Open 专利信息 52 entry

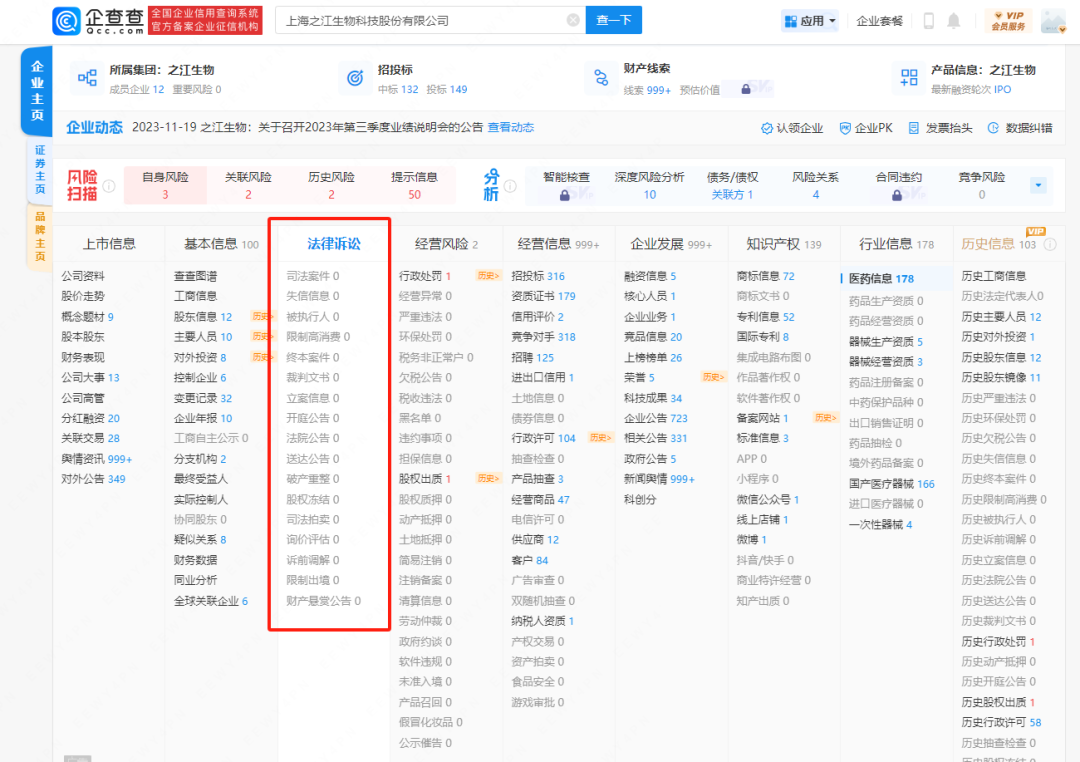pyautogui.click(x=765, y=317)
